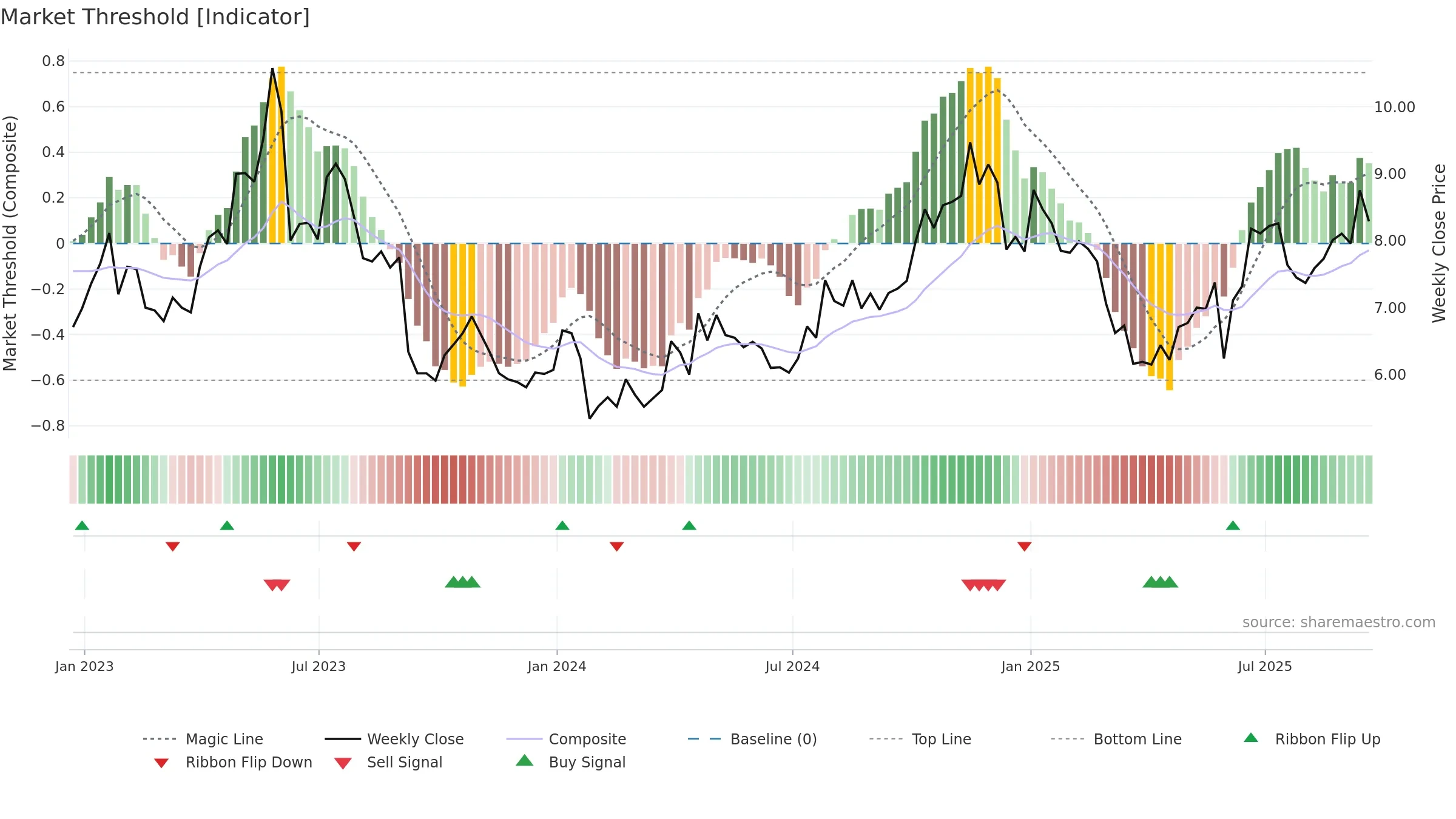
Task: Click the Ribbon Flip Up marker in June 2025
Action: pos(1233,525)
